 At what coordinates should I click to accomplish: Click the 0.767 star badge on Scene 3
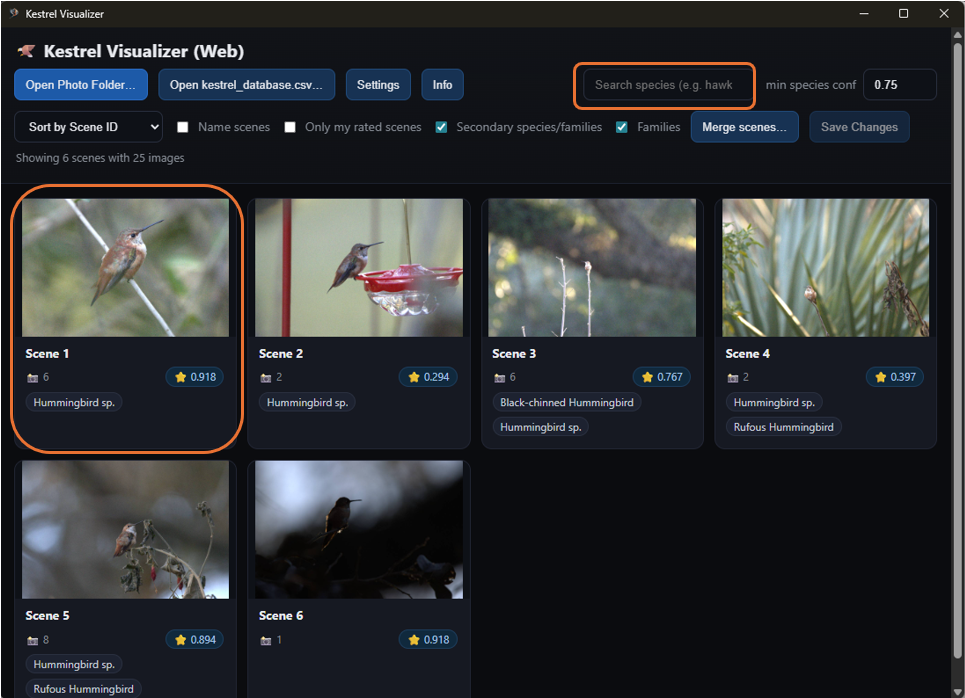click(x=661, y=377)
